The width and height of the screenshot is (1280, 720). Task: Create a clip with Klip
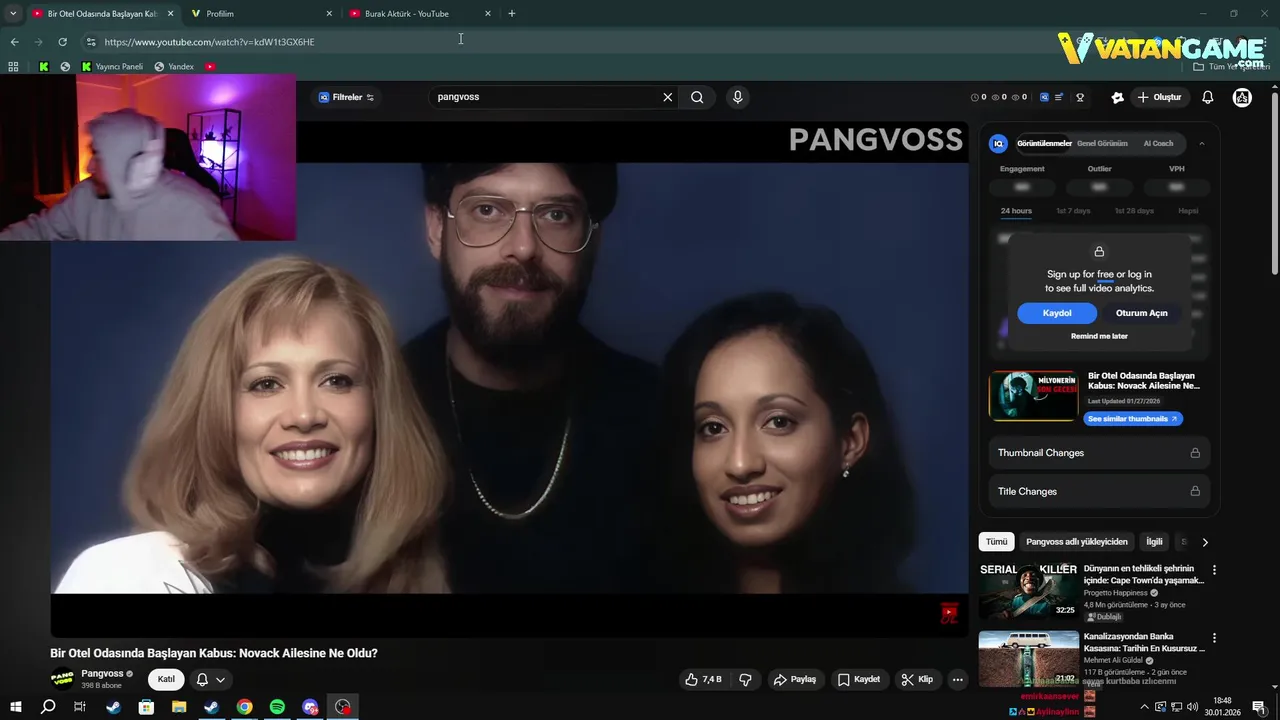[917, 679]
